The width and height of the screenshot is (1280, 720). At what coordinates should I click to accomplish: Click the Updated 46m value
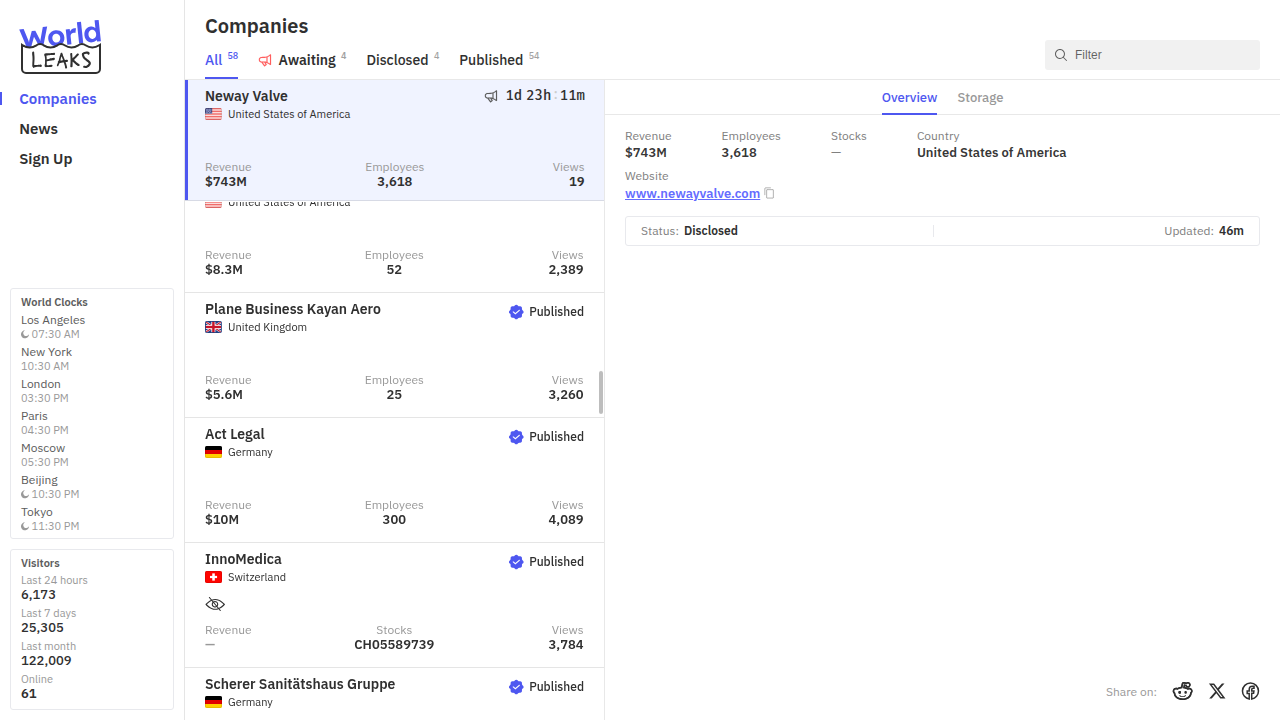[x=1231, y=231]
